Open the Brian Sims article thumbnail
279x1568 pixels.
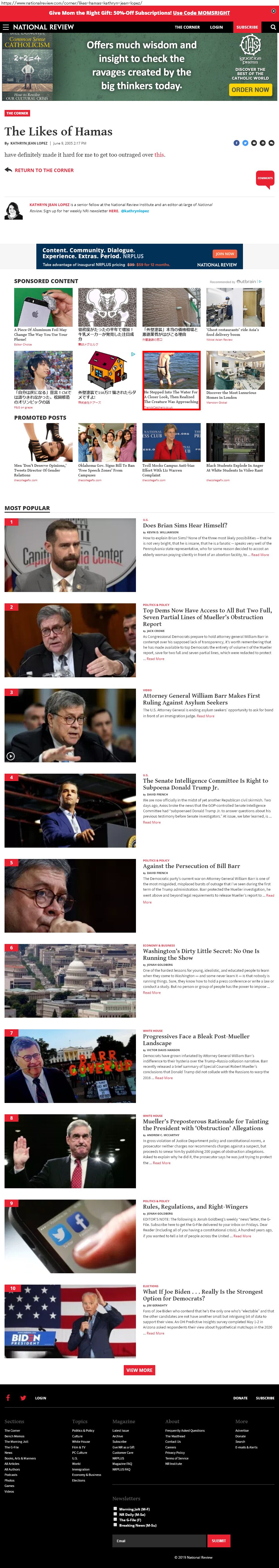tap(70, 555)
